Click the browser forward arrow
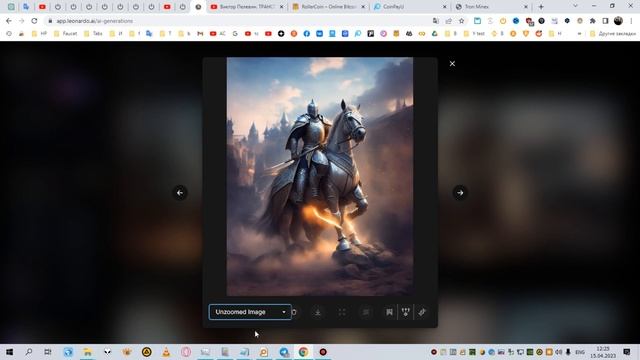The height and width of the screenshot is (360, 640). pyautogui.click(x=22, y=21)
